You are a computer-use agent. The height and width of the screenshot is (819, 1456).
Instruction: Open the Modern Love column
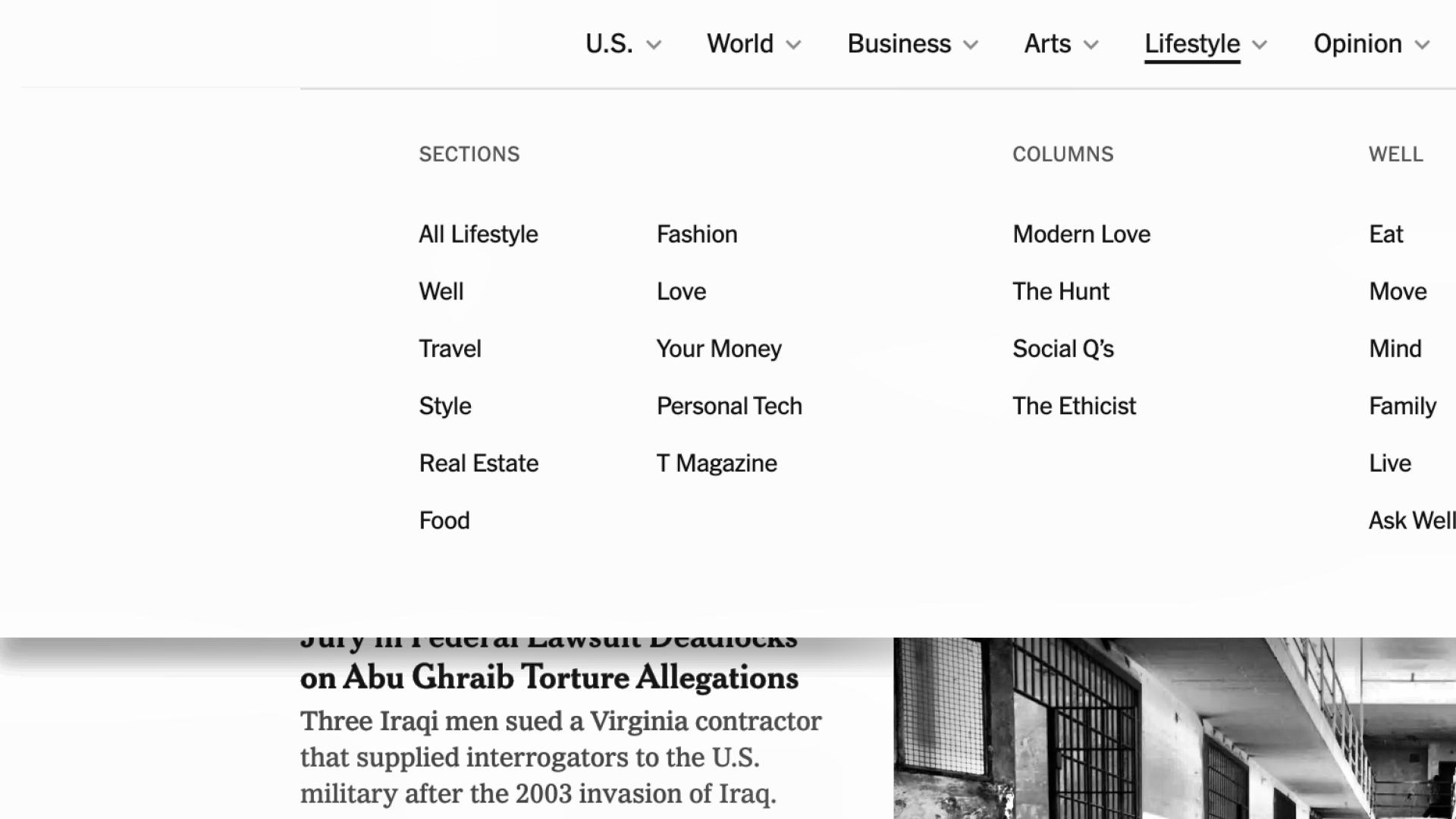pos(1081,234)
